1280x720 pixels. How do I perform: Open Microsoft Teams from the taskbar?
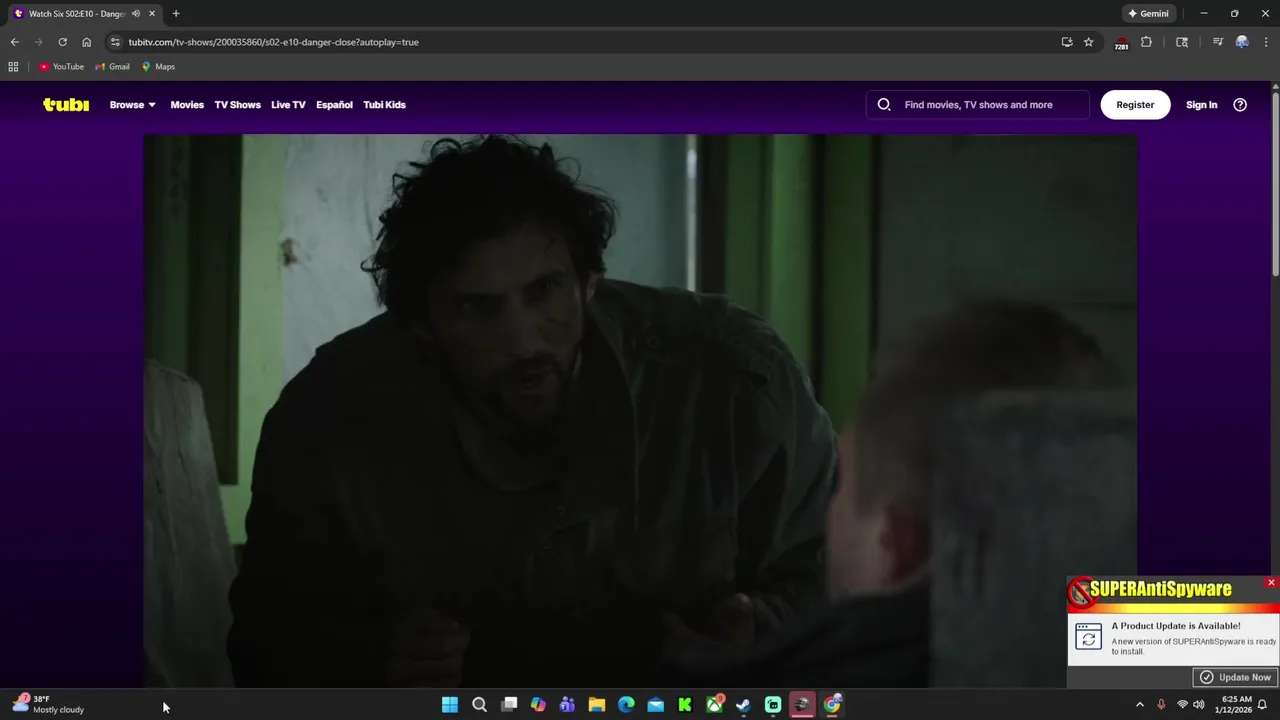(x=567, y=705)
